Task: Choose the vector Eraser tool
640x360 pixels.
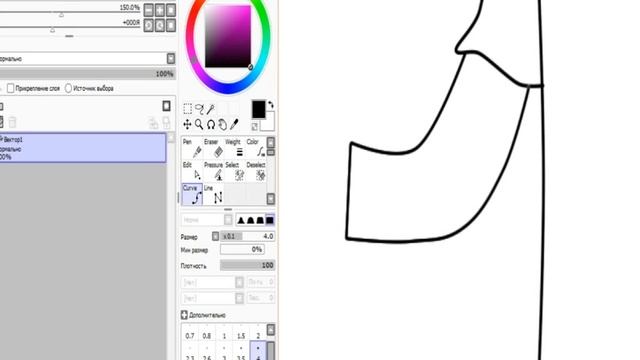Action: [213, 148]
